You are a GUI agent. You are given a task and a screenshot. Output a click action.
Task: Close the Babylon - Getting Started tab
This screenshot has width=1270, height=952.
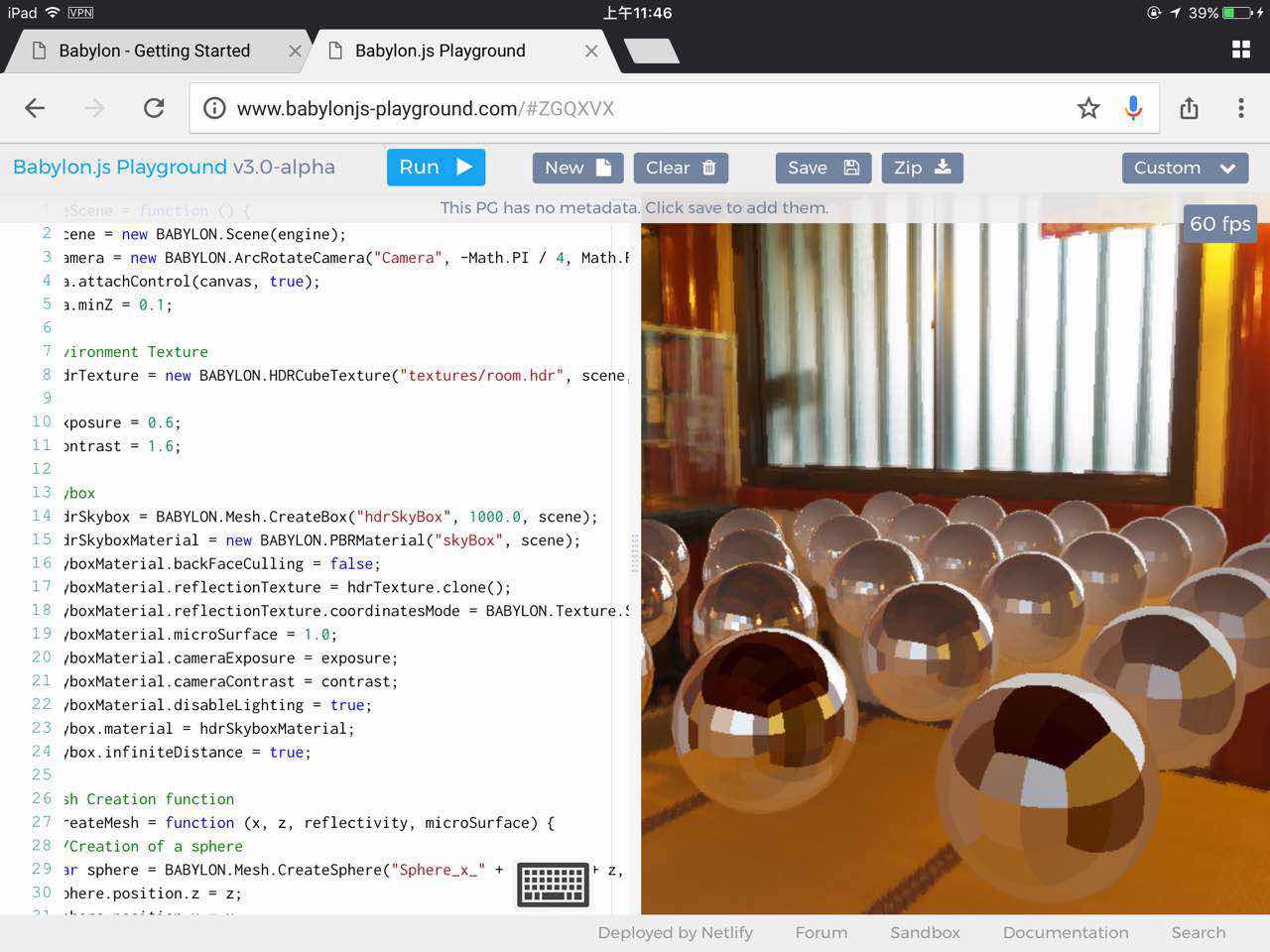click(x=295, y=51)
